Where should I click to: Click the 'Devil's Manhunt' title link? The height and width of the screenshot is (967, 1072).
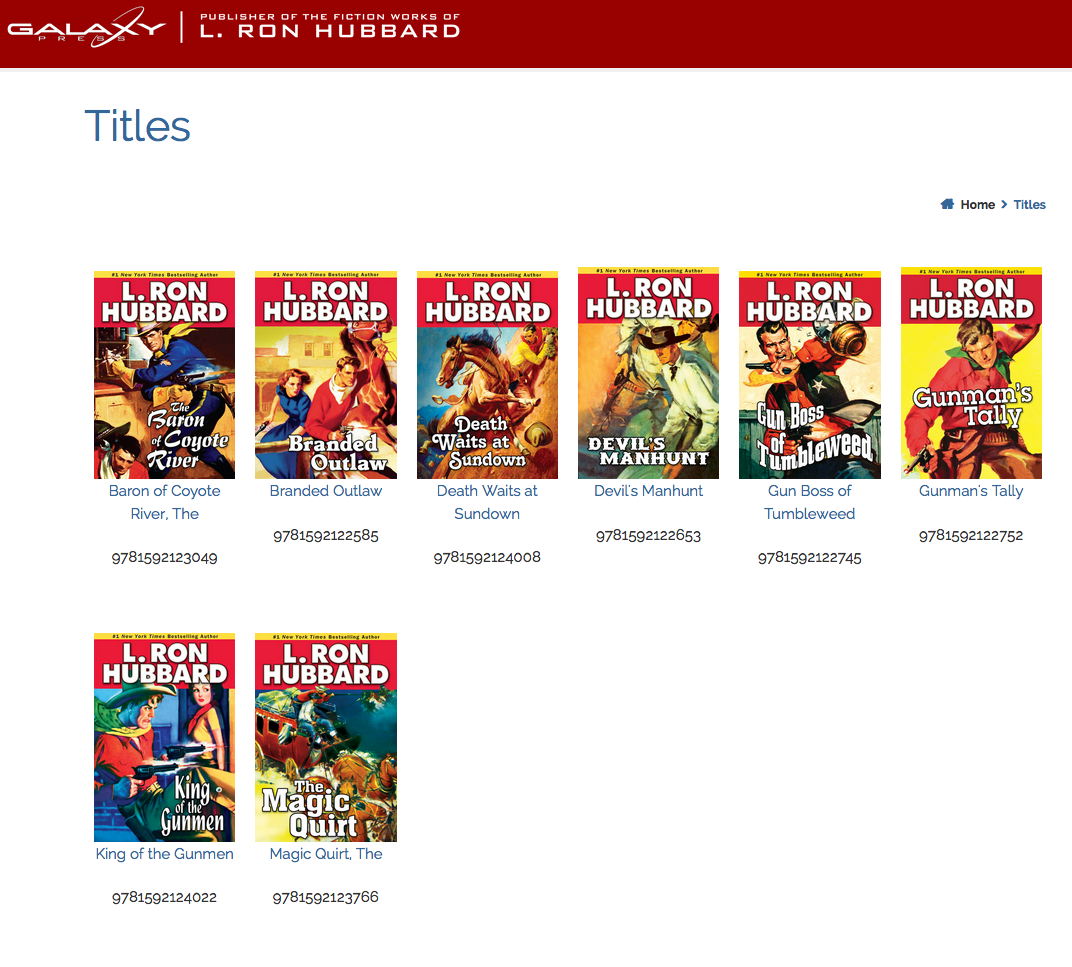coord(648,491)
